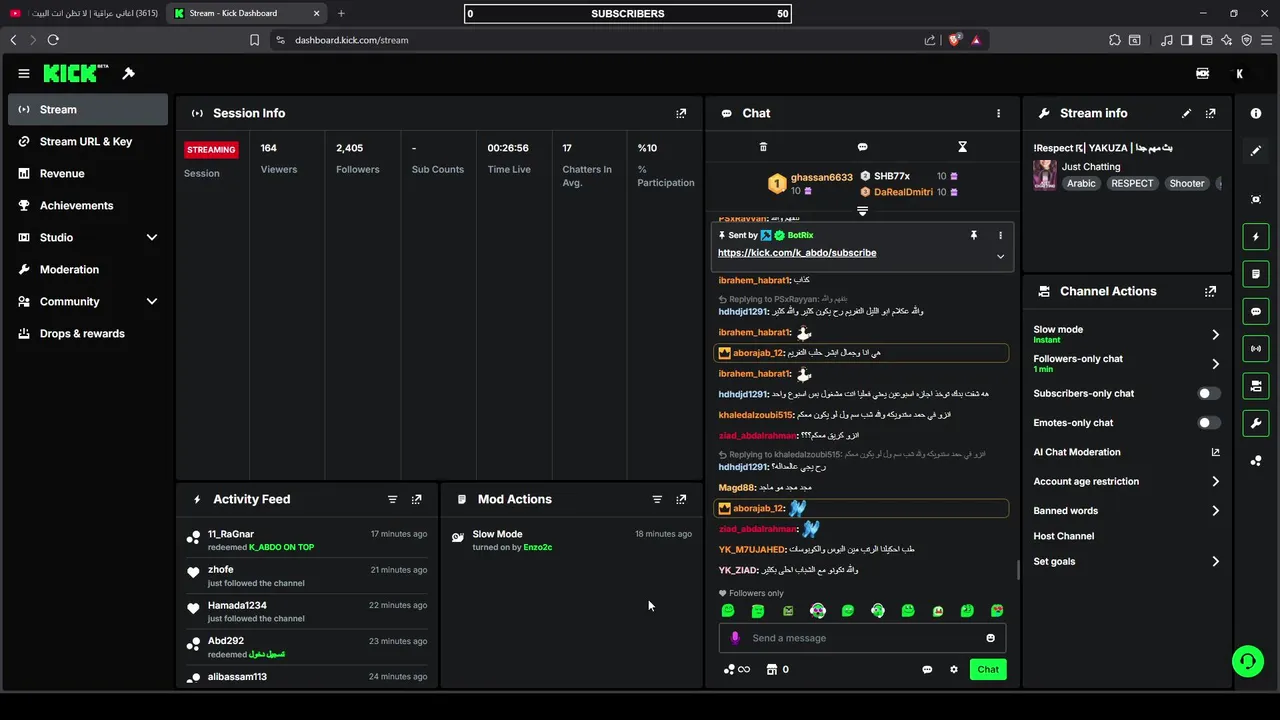
Task: Open the emoji picker in message box
Action: click(991, 638)
